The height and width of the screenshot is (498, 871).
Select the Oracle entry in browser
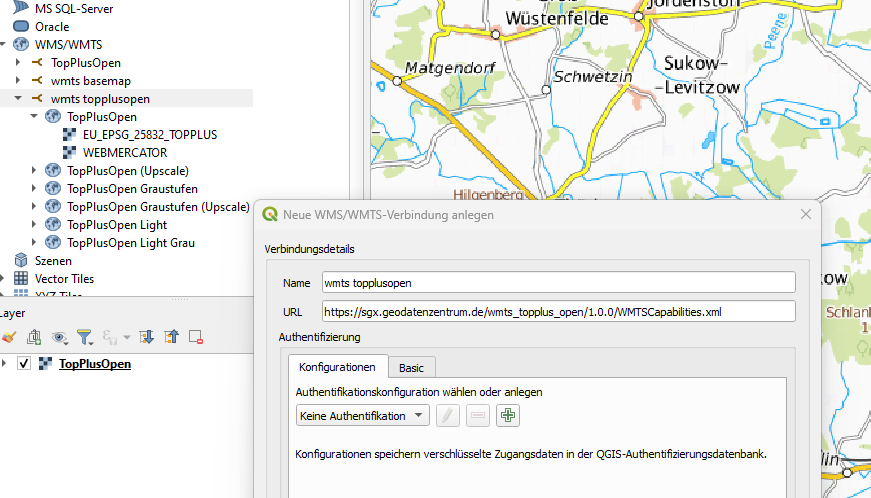[52, 26]
